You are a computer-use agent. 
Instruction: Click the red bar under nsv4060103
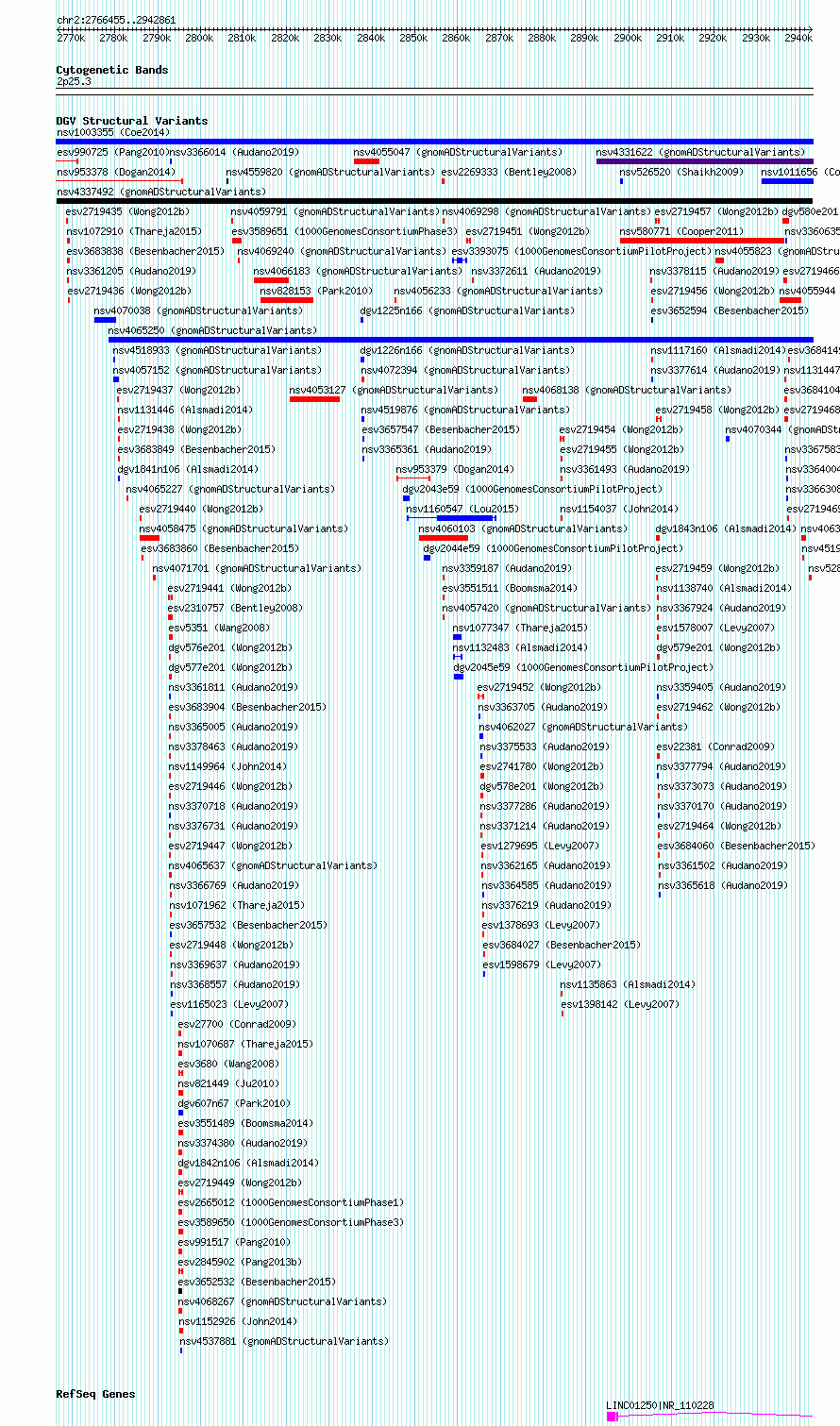coord(444,538)
